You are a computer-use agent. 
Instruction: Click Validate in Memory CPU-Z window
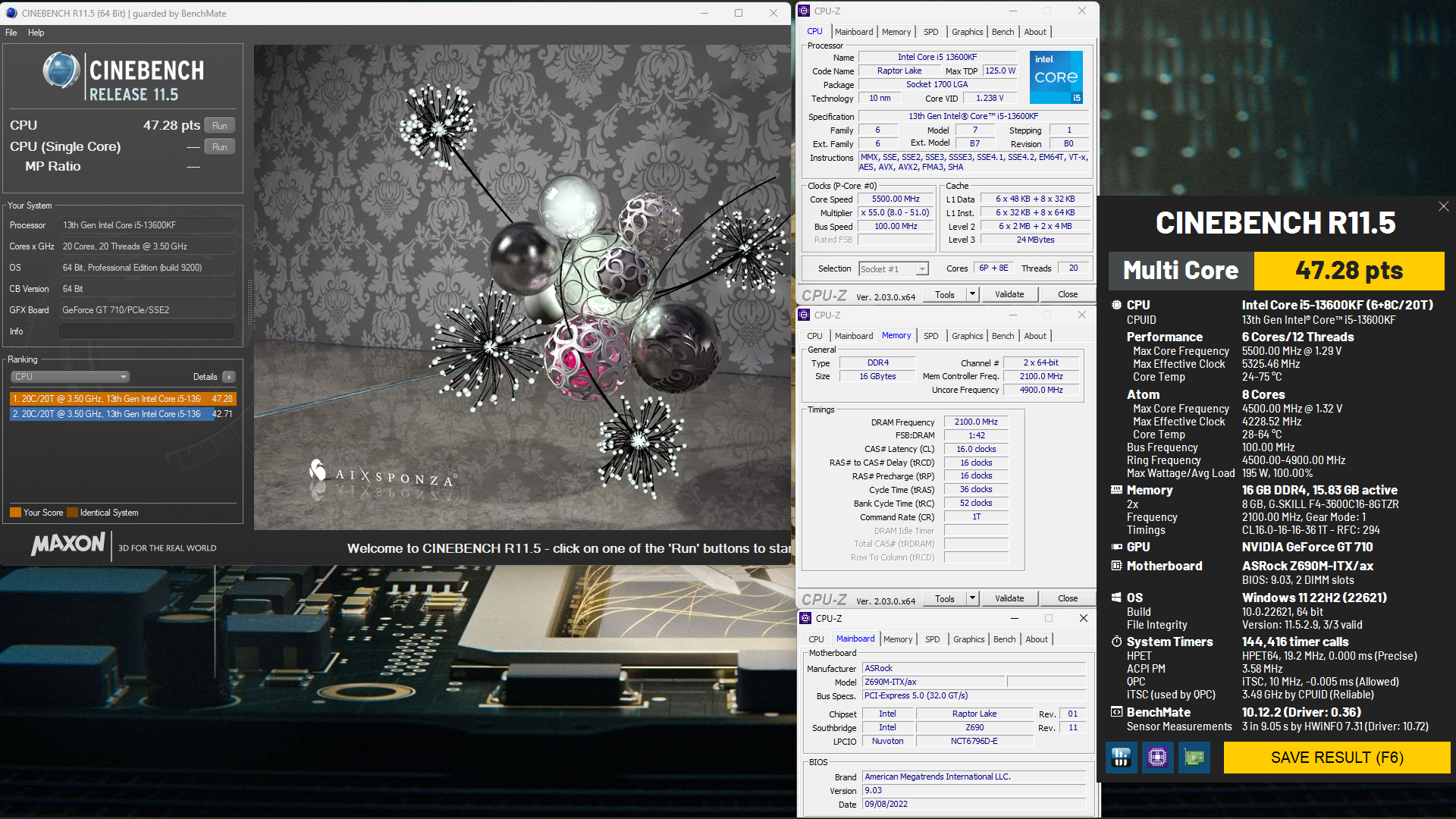click(x=1009, y=598)
